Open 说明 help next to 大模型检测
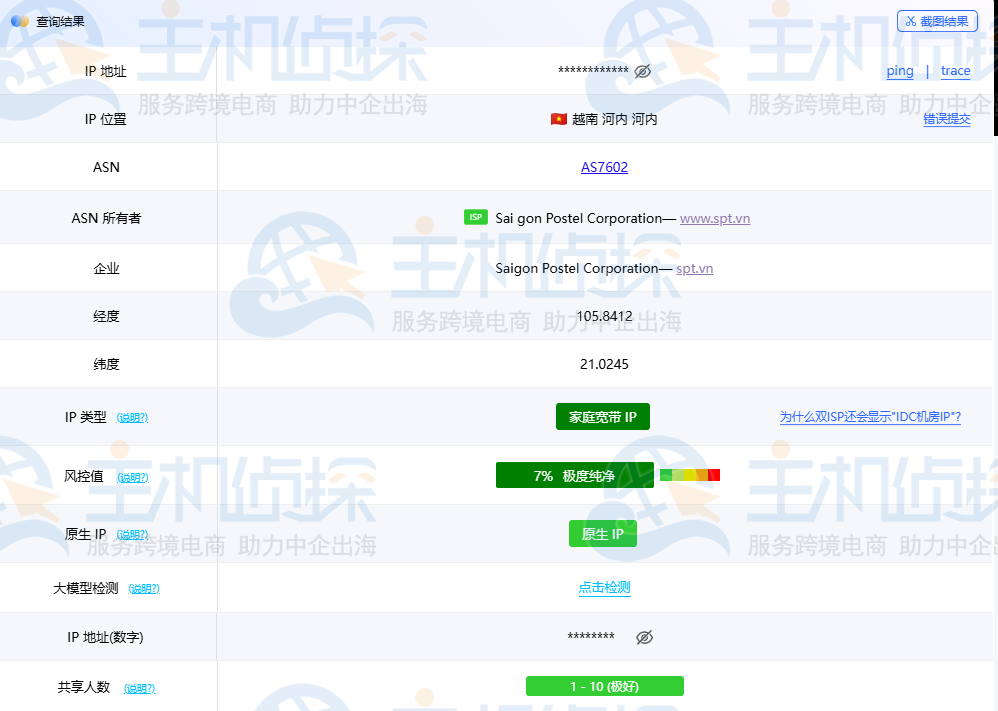998x711 pixels. pos(144,589)
